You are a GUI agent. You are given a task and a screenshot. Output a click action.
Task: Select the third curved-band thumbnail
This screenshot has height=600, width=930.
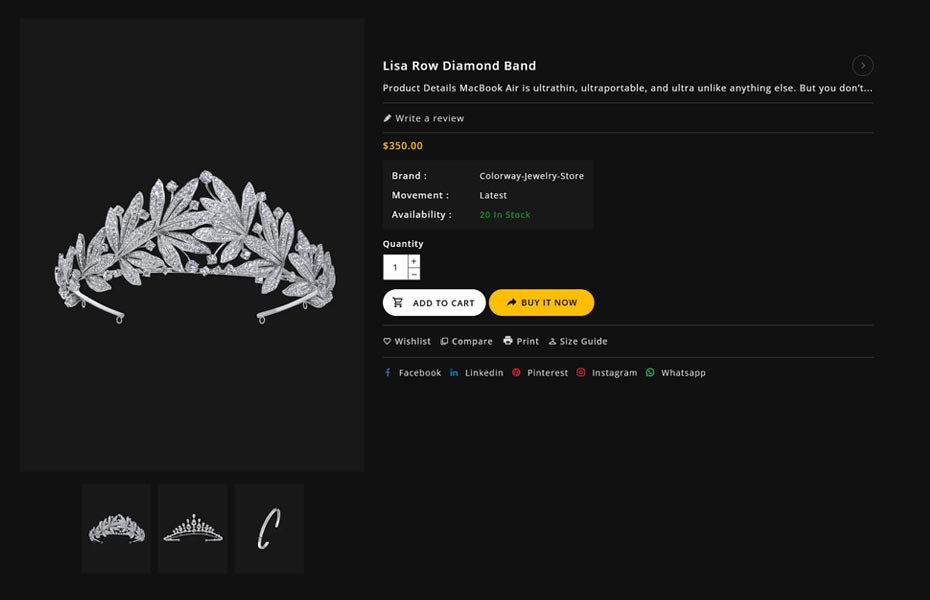(x=269, y=528)
